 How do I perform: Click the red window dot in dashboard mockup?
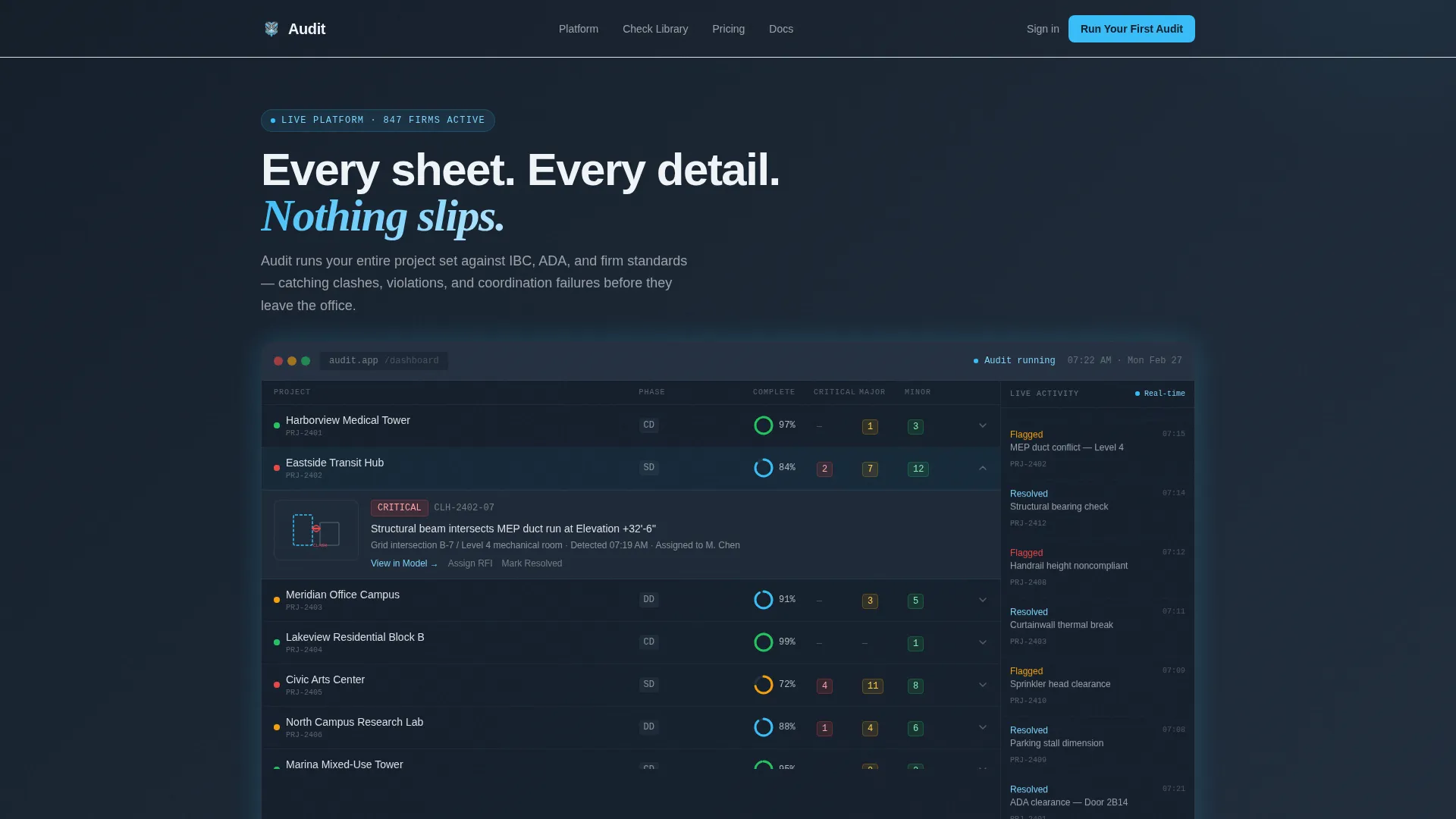coord(278,361)
